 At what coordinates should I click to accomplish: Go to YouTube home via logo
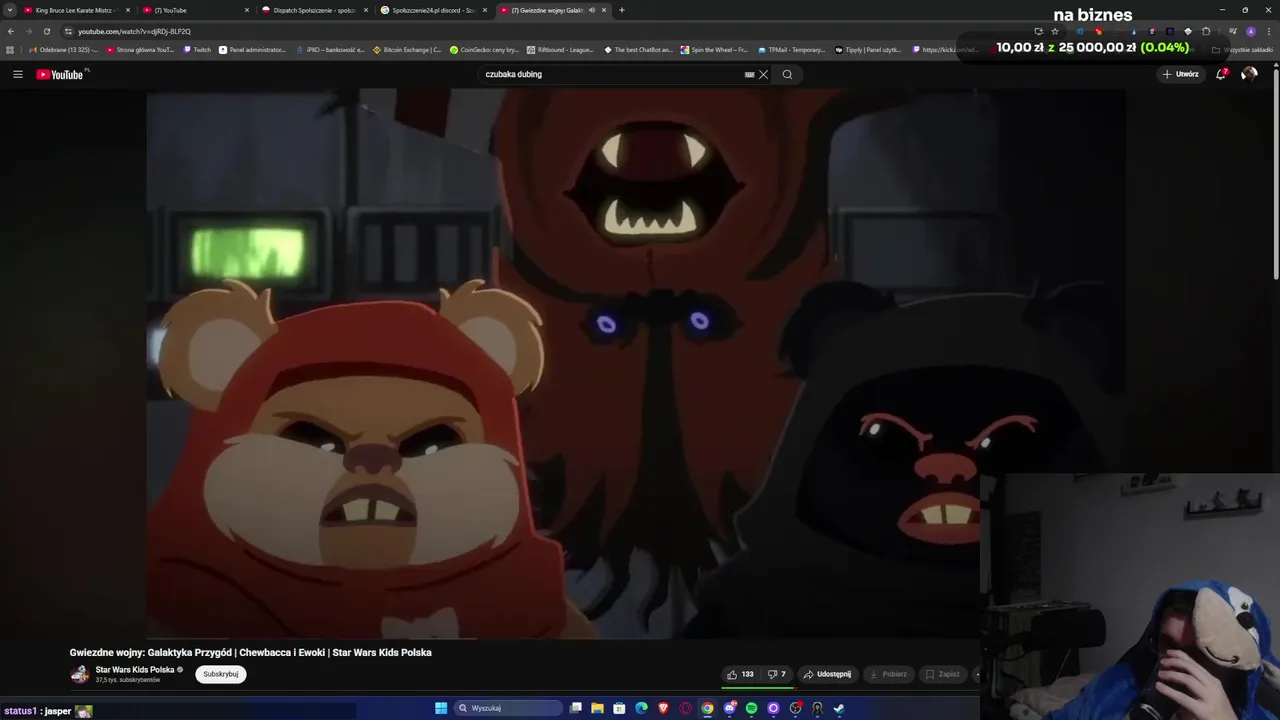click(62, 74)
